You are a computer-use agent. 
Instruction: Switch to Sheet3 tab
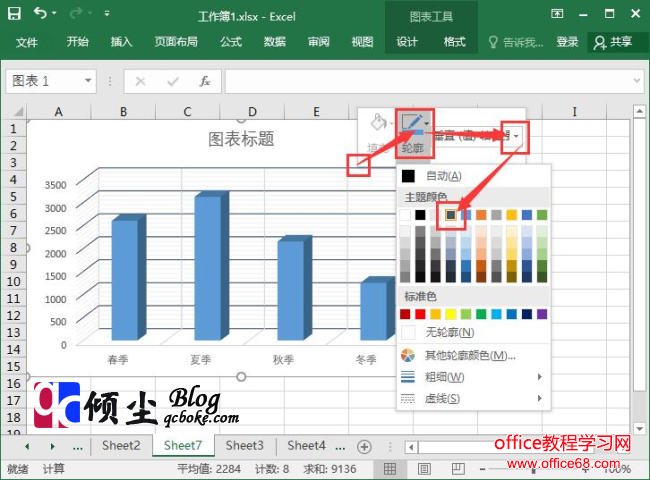245,446
